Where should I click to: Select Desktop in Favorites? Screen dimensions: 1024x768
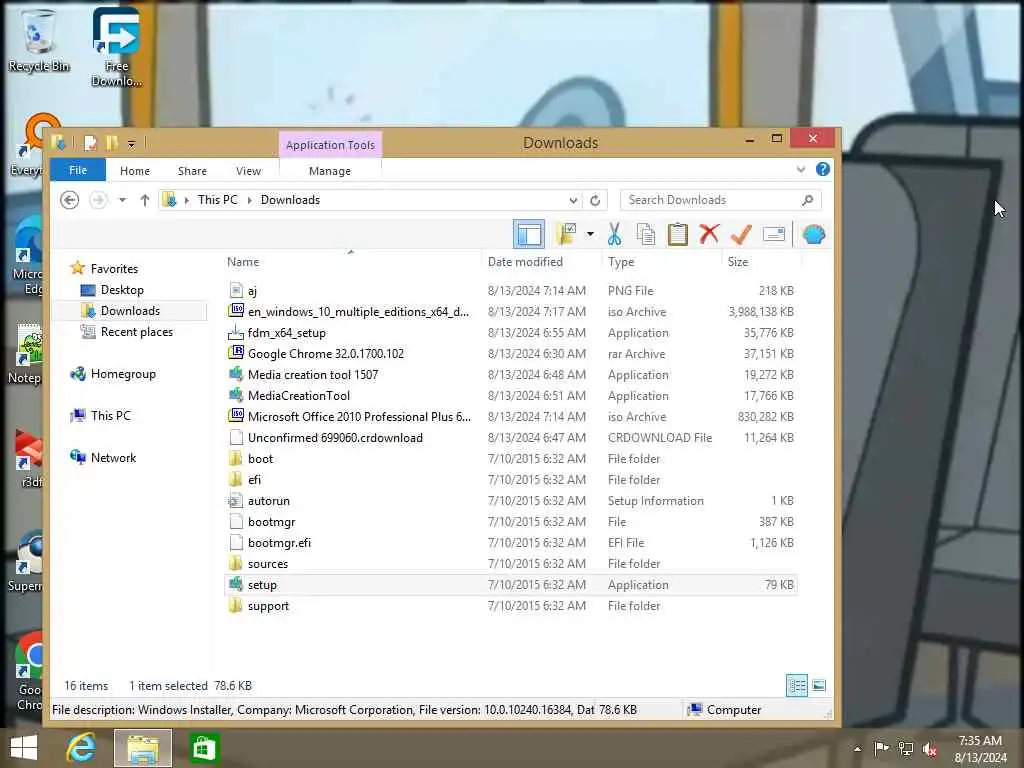pos(121,289)
